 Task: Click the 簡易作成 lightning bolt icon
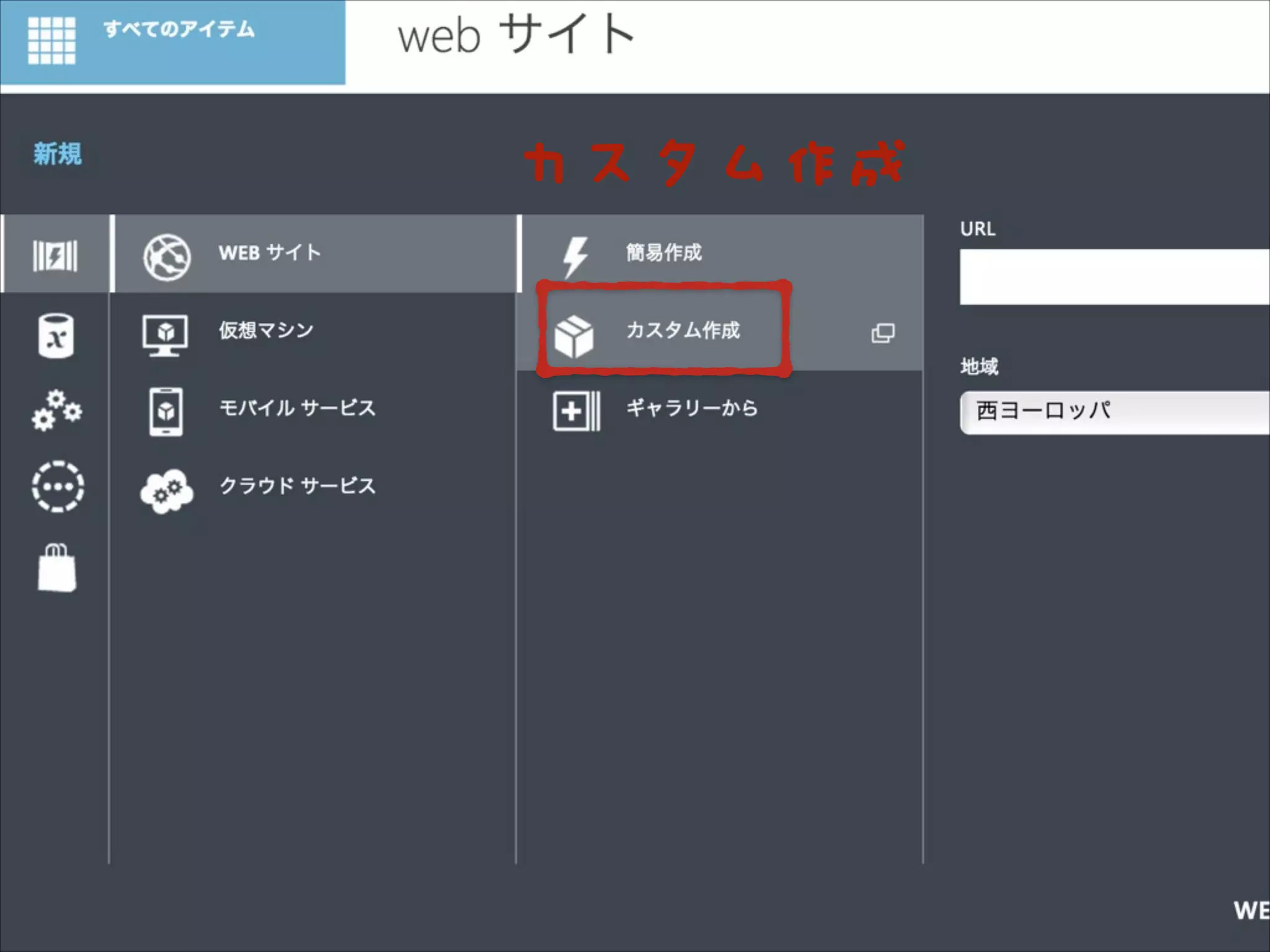click(575, 255)
